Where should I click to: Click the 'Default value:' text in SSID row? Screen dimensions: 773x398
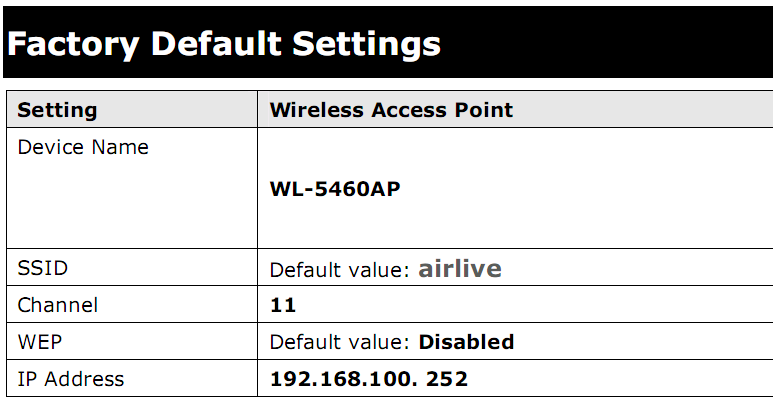[340, 270]
